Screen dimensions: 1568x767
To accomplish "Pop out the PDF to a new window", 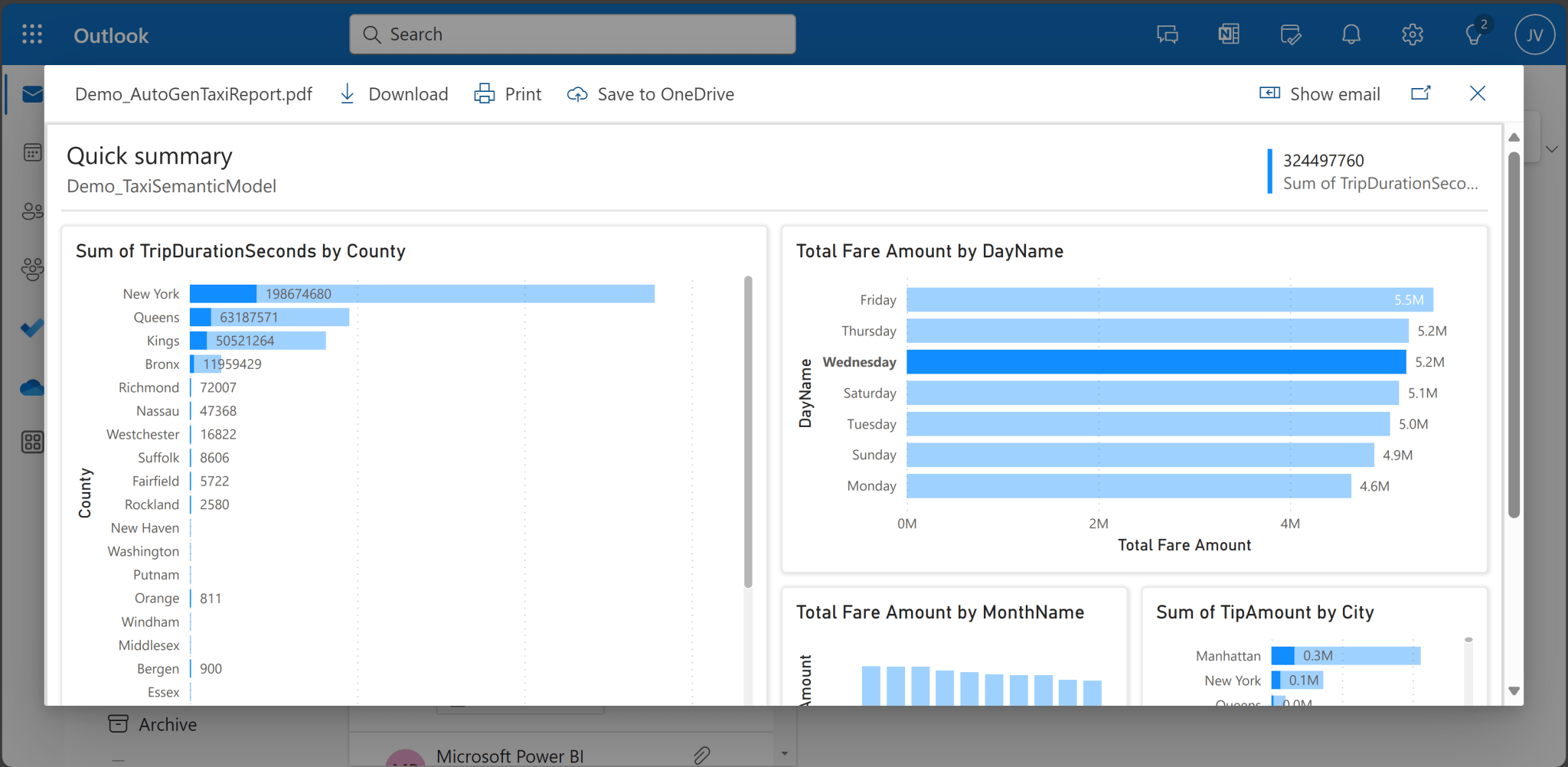I will pyautogui.click(x=1421, y=93).
